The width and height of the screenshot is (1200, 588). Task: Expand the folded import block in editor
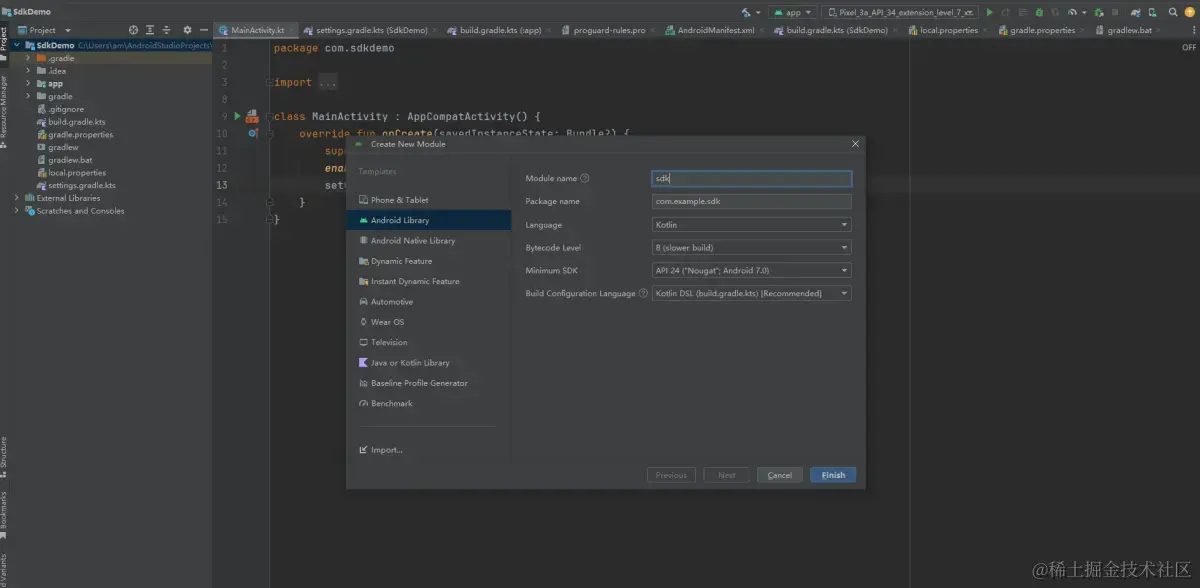click(328, 82)
